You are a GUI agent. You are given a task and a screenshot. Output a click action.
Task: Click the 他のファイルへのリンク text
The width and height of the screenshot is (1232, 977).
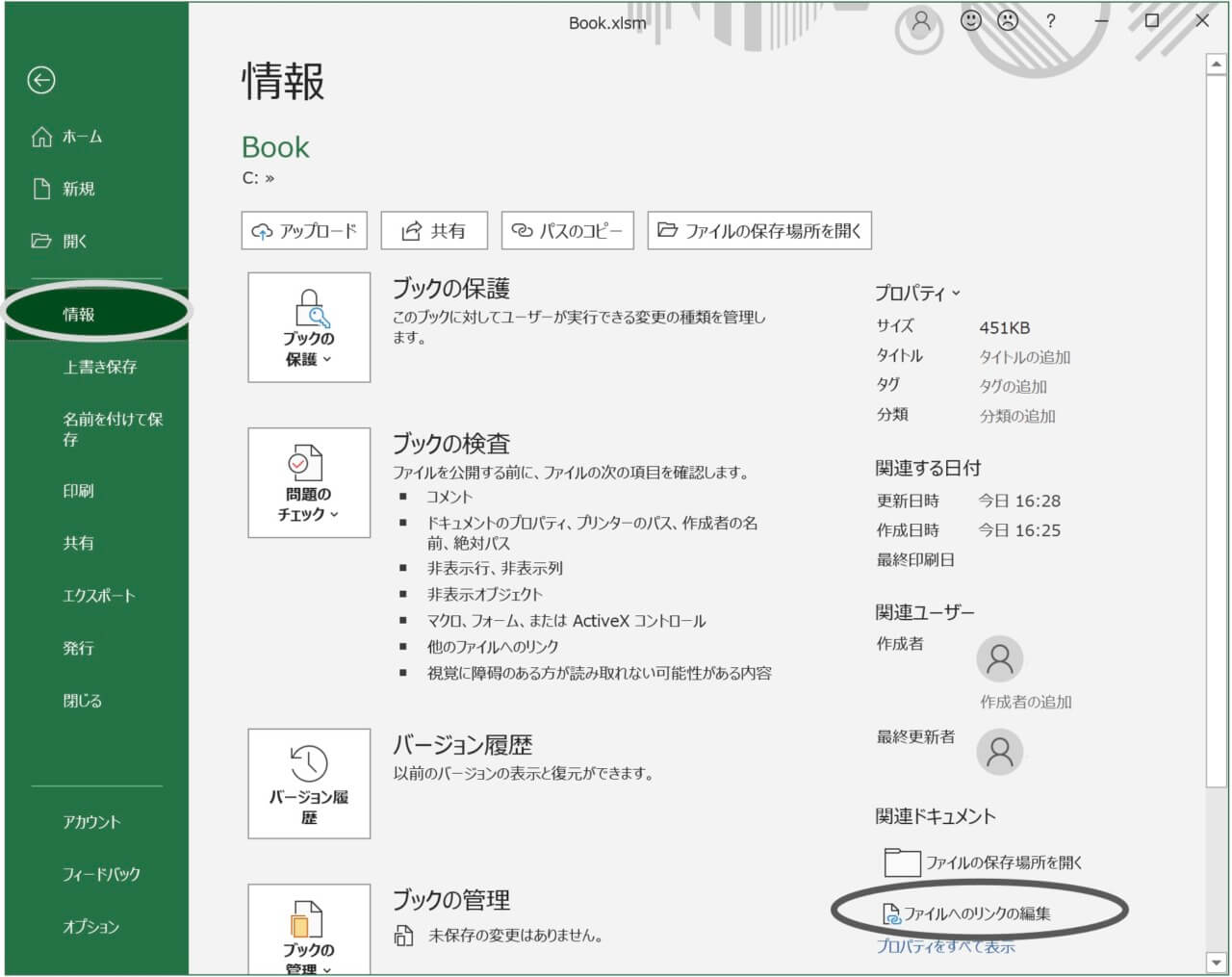coord(493,647)
